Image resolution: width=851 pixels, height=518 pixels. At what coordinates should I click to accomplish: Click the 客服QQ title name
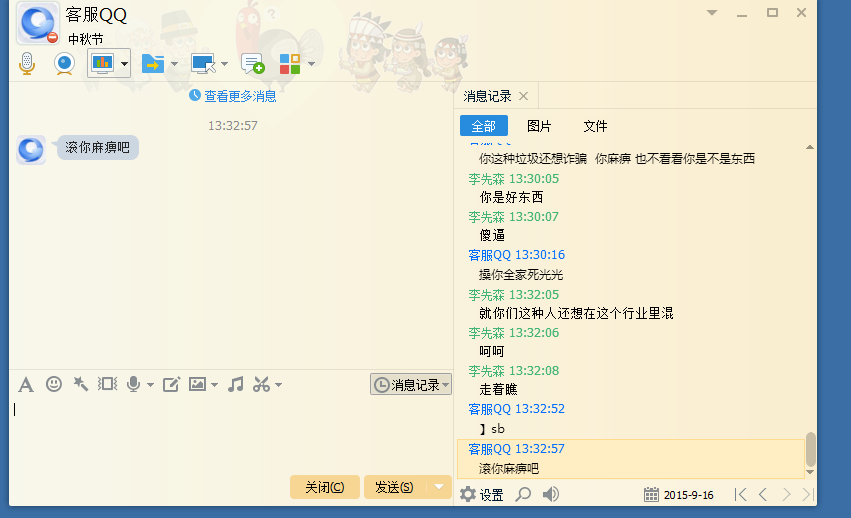96,15
